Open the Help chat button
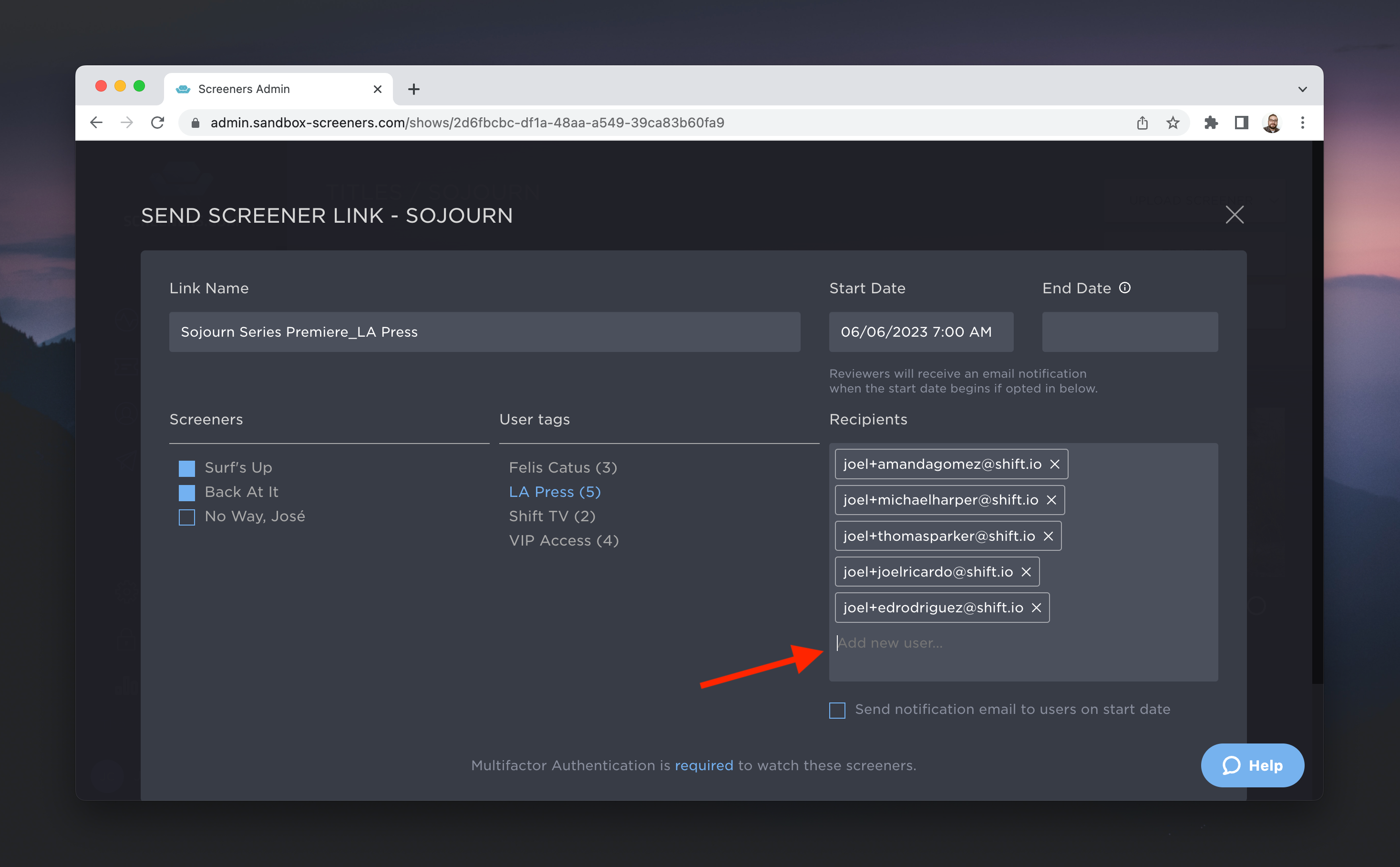The height and width of the screenshot is (867, 1400). point(1252,765)
